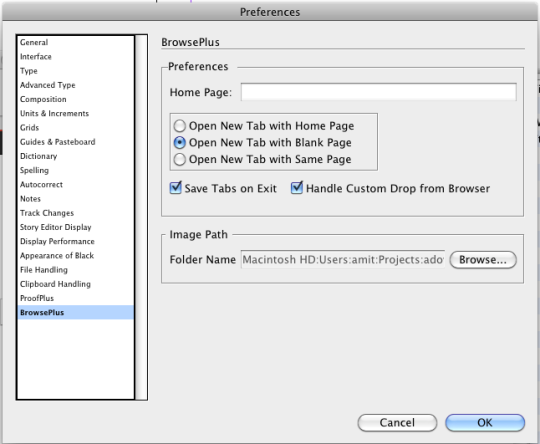Open ProofPlus preferences

[75, 298]
